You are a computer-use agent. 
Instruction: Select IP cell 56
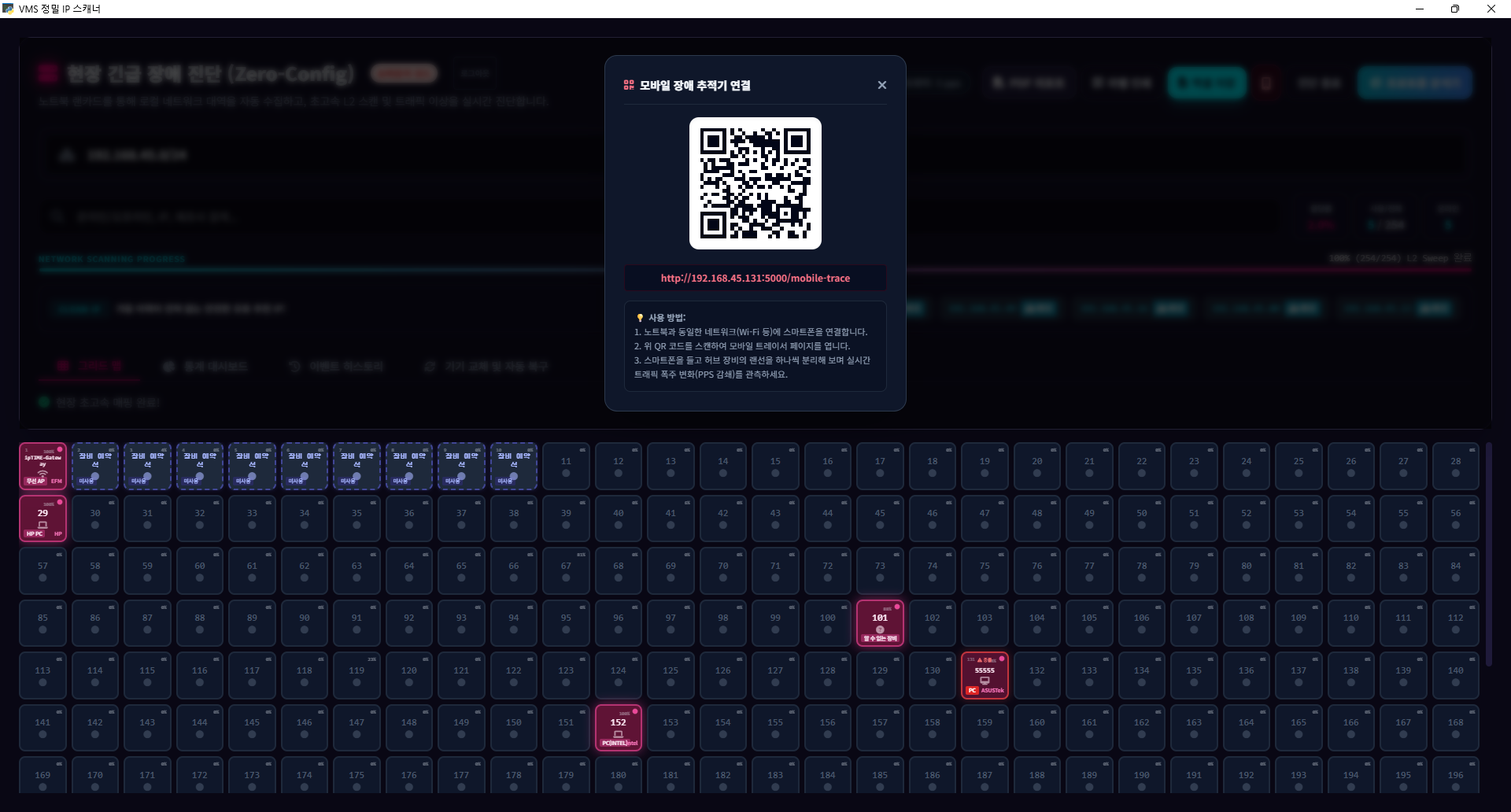coord(1456,519)
